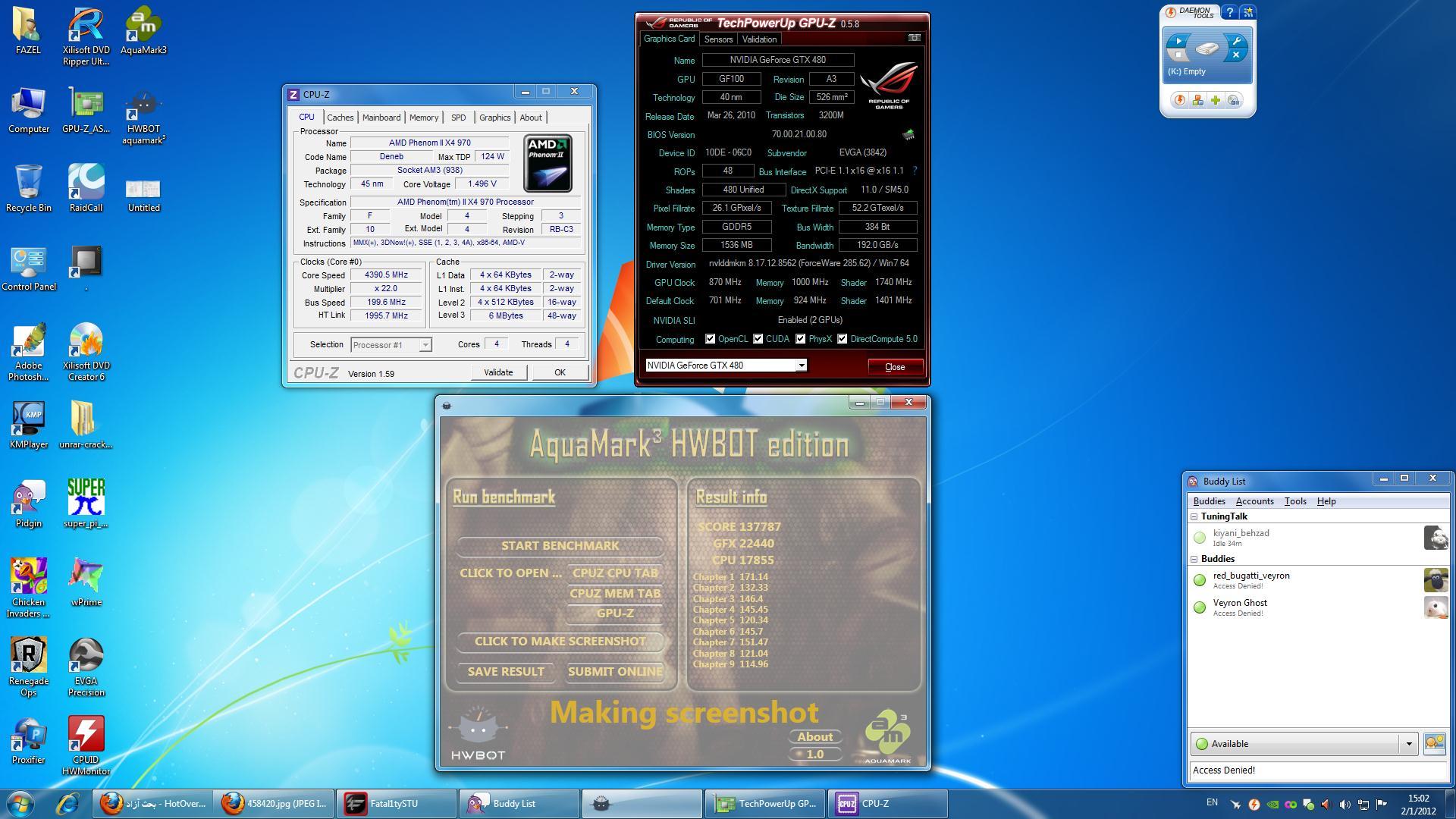Open KMPlayer desktop shortcut
Viewport: 1456px width, 819px height.
[x=29, y=425]
